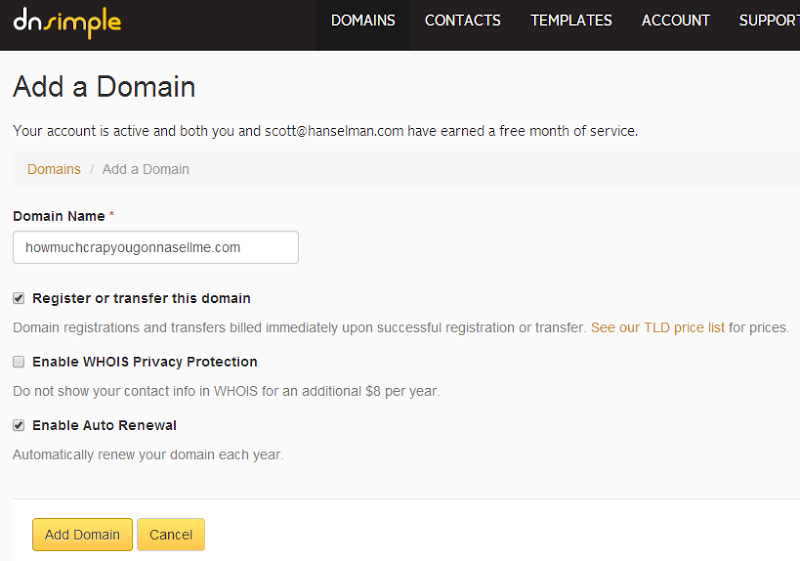The height and width of the screenshot is (561, 800).
Task: Click 'Do not show your contact info' description
Action: 226,391
